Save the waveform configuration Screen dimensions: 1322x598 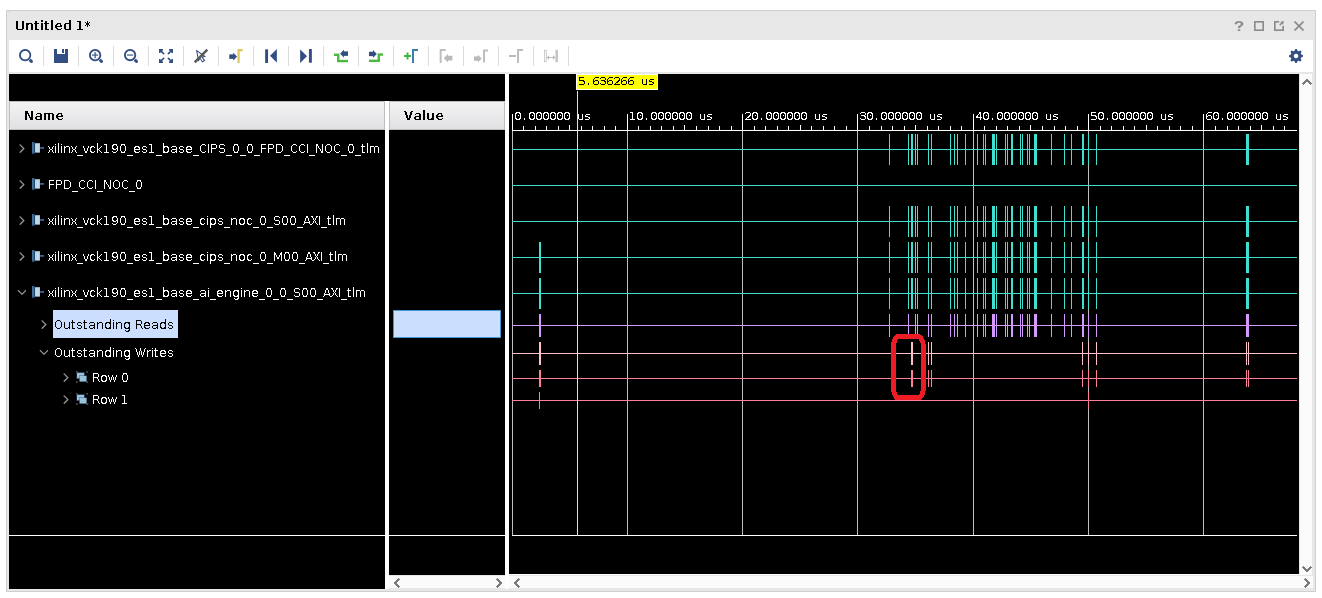61,56
